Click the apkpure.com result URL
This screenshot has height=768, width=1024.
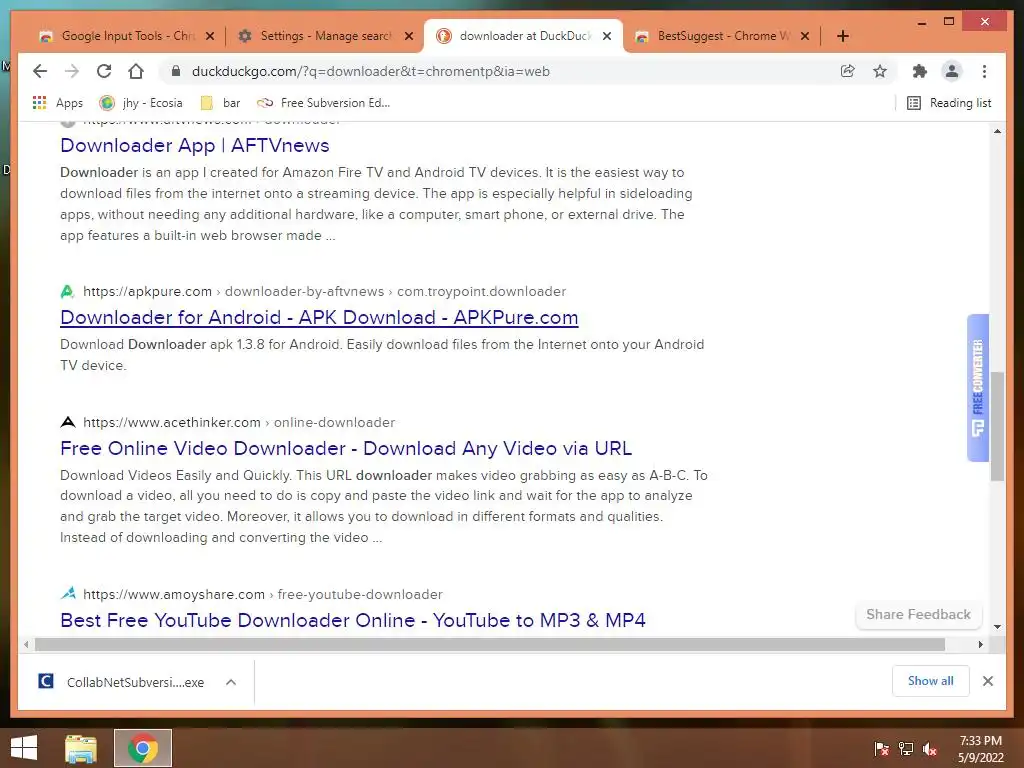point(325,291)
